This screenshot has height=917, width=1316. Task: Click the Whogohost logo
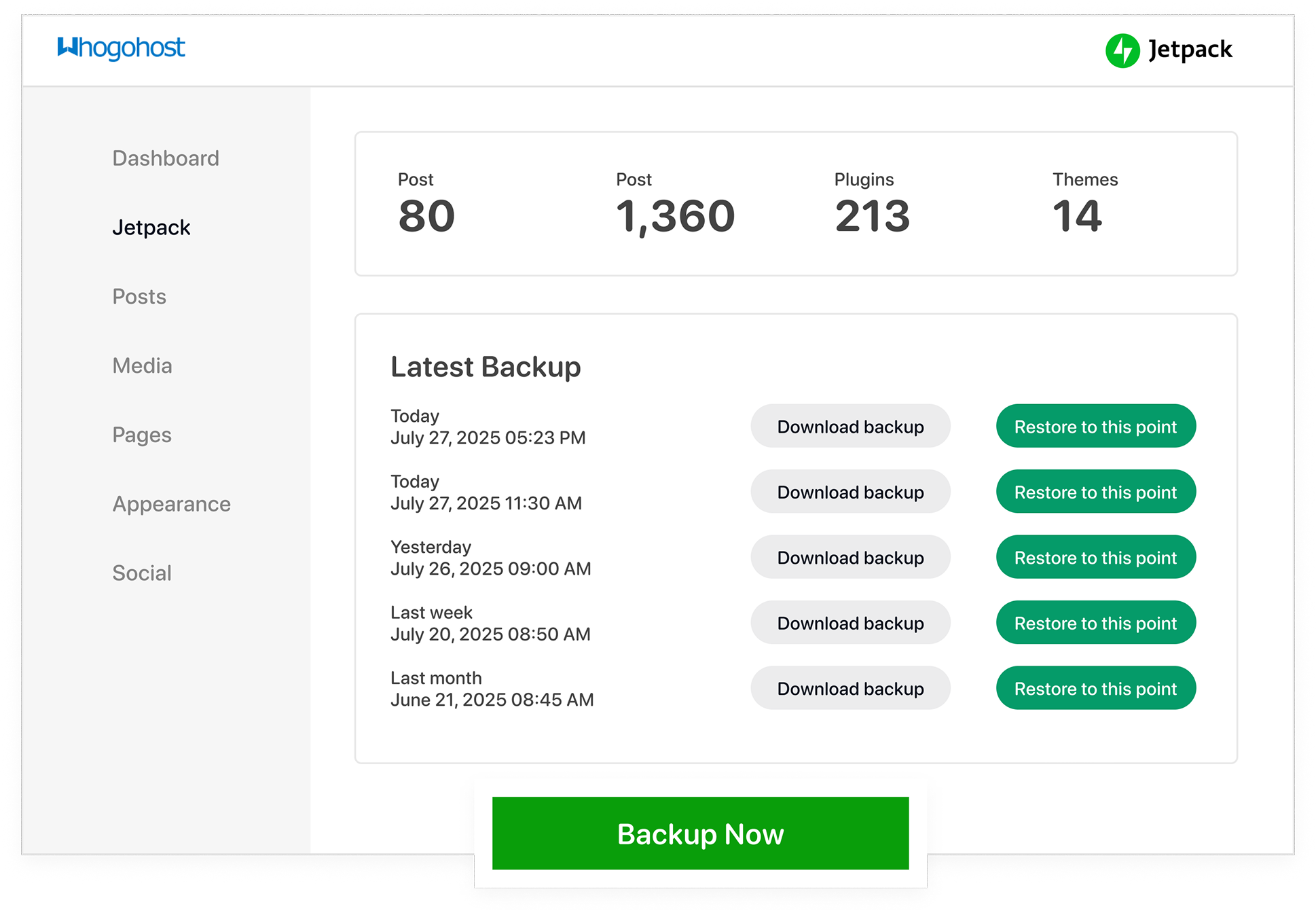(121, 48)
